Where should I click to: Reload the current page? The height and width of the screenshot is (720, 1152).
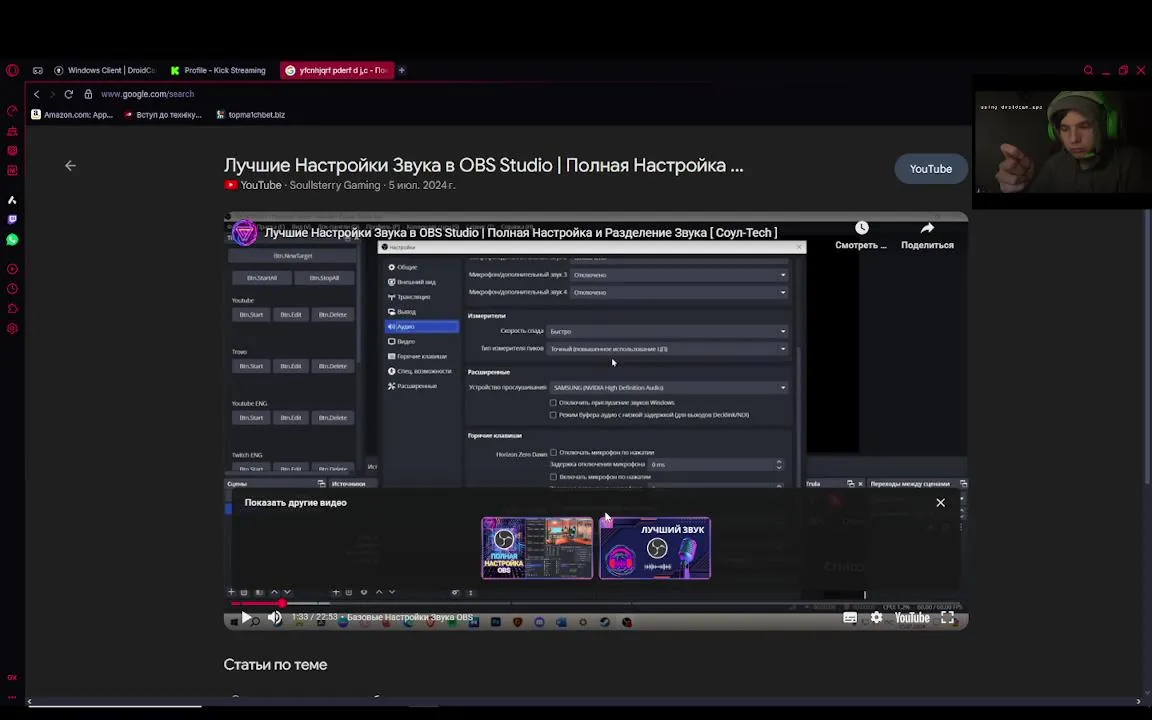(x=68, y=94)
